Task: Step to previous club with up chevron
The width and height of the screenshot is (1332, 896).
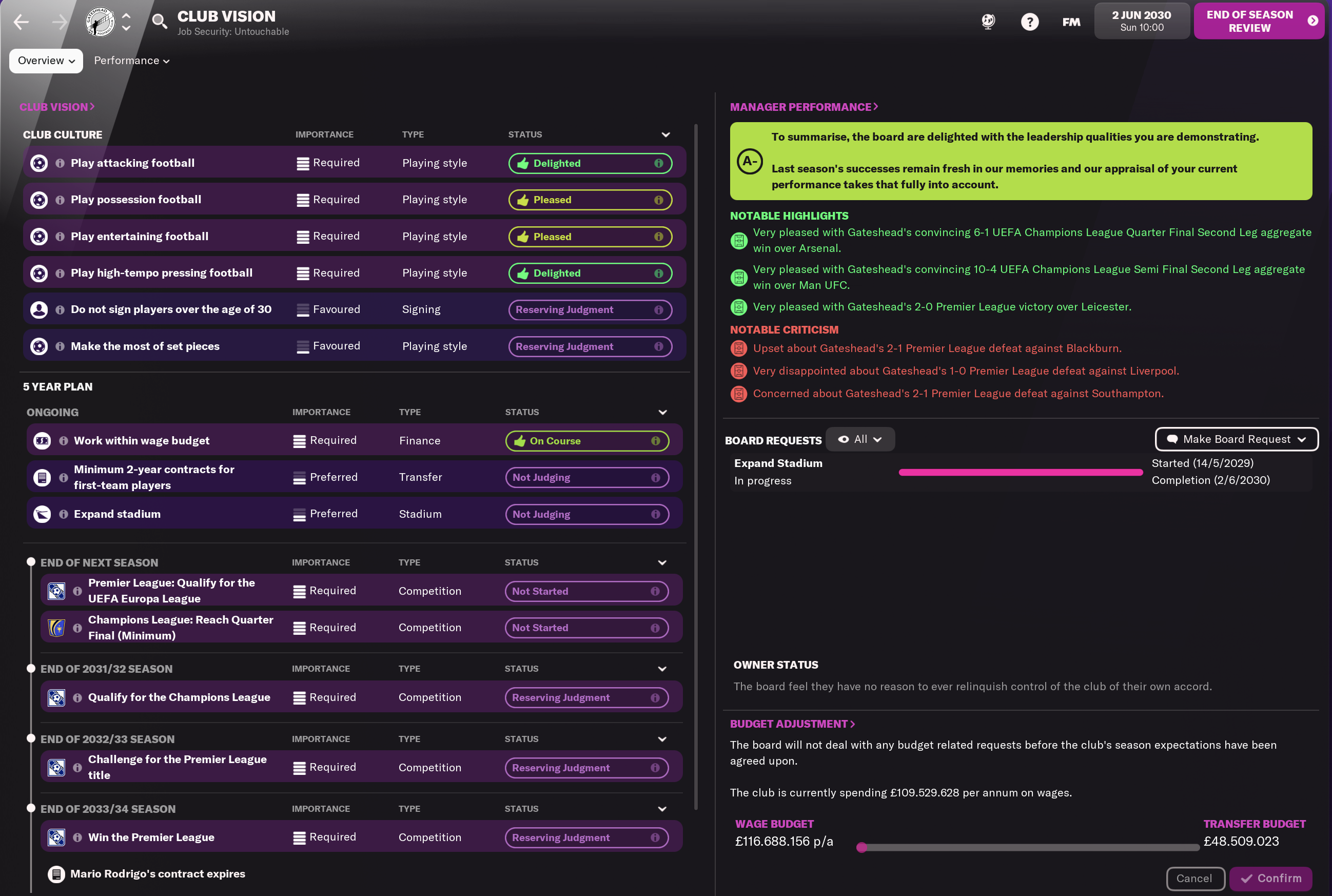Action: click(126, 16)
